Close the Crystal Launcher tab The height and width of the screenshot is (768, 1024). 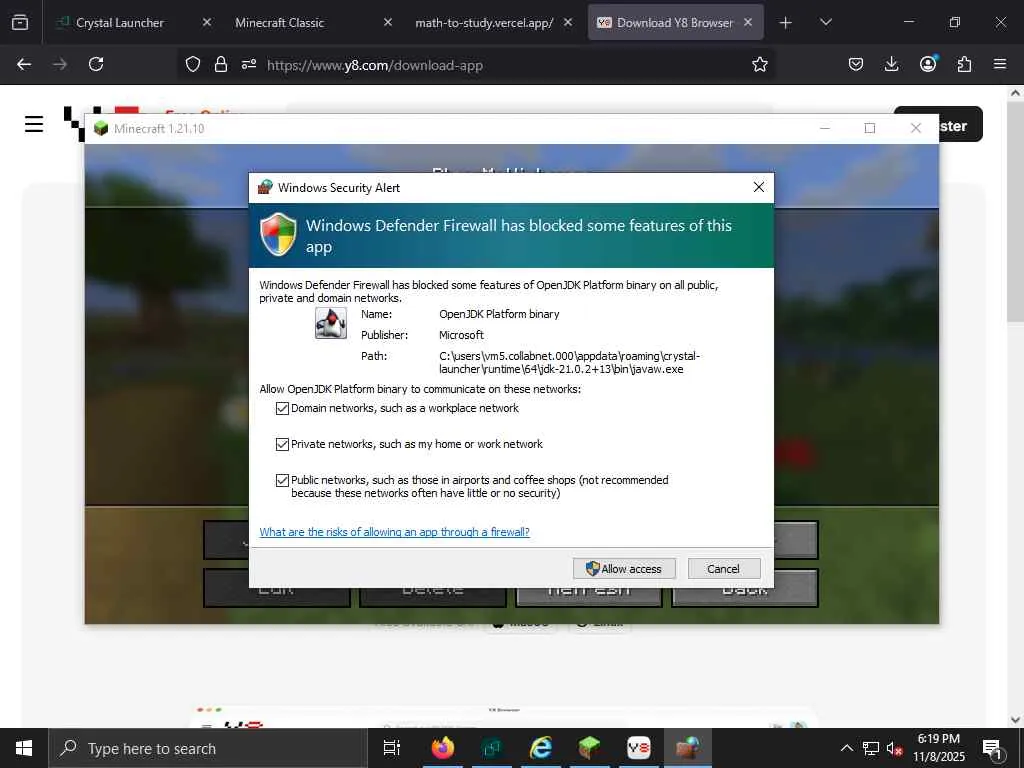pos(206,22)
